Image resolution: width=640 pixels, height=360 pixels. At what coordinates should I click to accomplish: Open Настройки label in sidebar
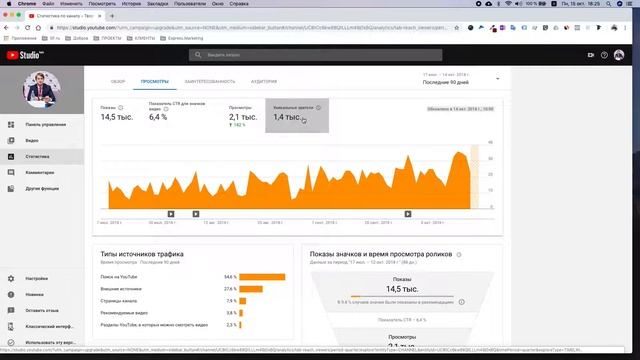(x=37, y=278)
